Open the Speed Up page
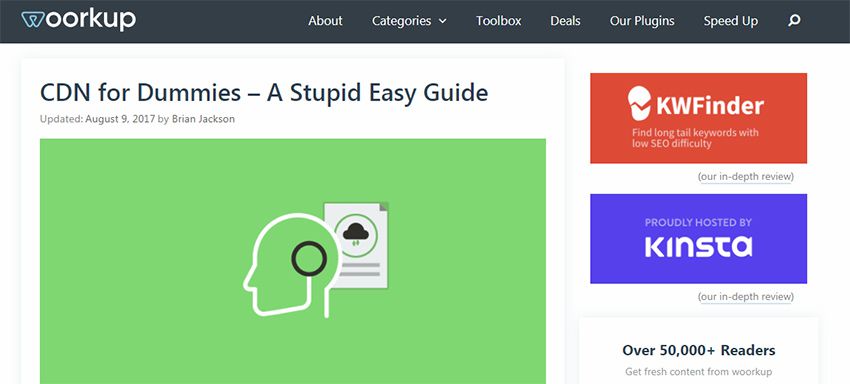850x384 pixels. 731,21
